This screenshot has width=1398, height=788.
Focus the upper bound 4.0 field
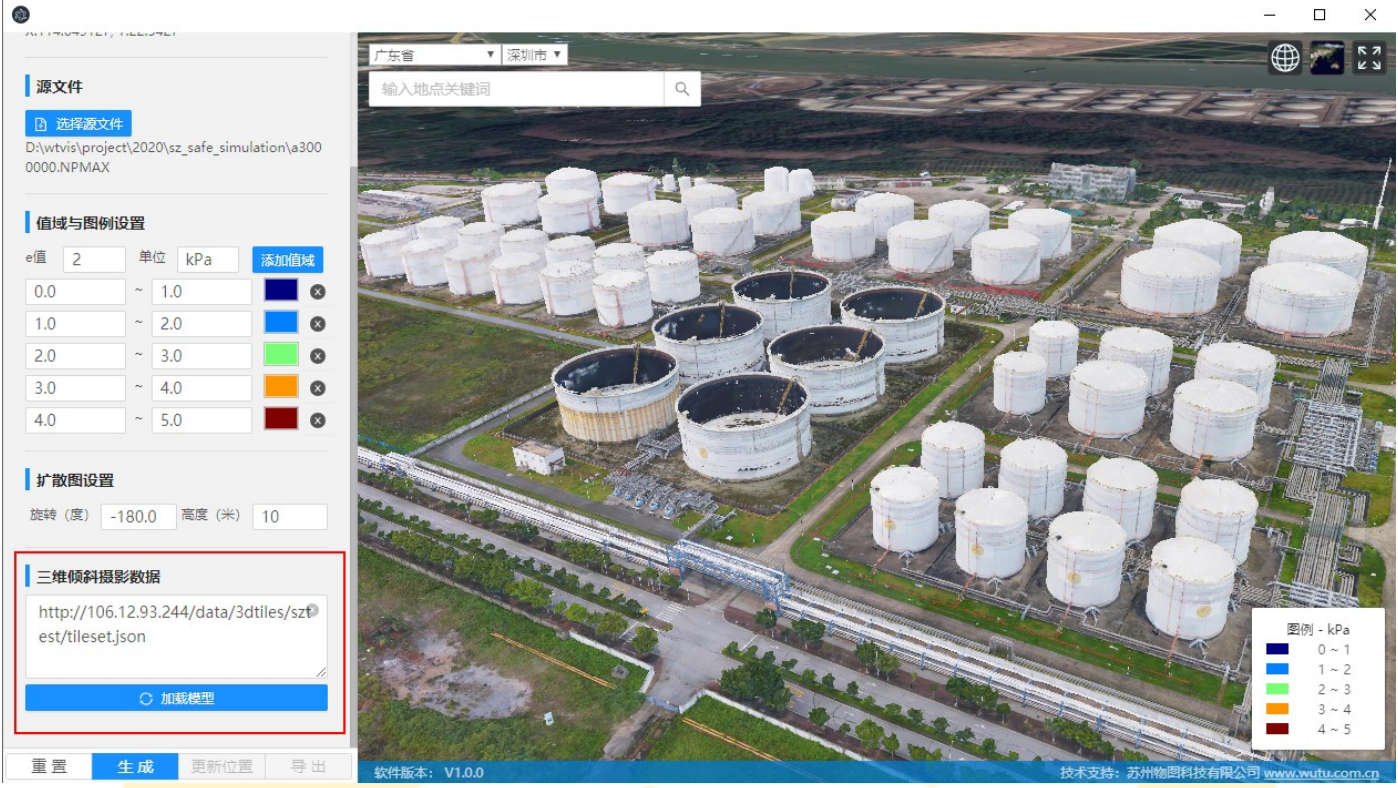tap(201, 388)
